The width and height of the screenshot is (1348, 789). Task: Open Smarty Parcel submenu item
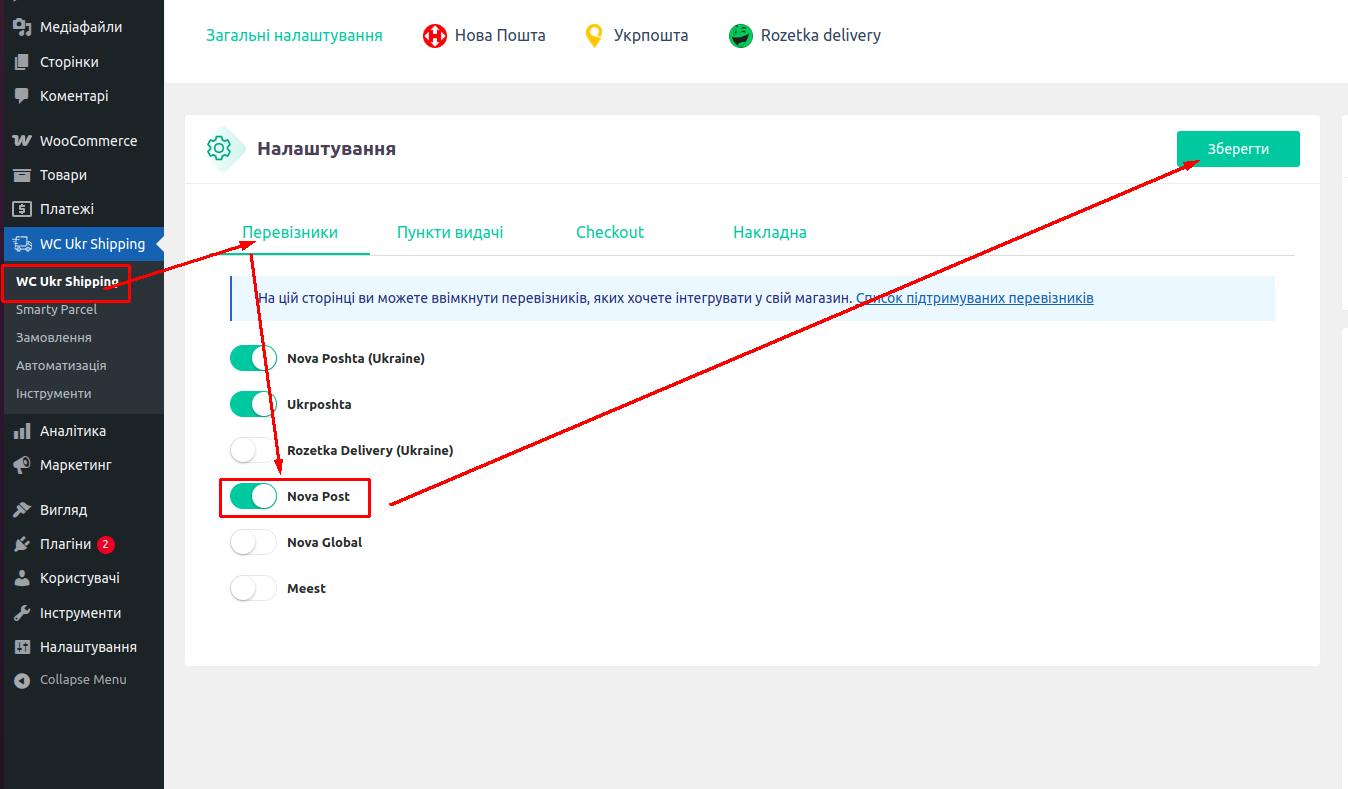click(56, 310)
